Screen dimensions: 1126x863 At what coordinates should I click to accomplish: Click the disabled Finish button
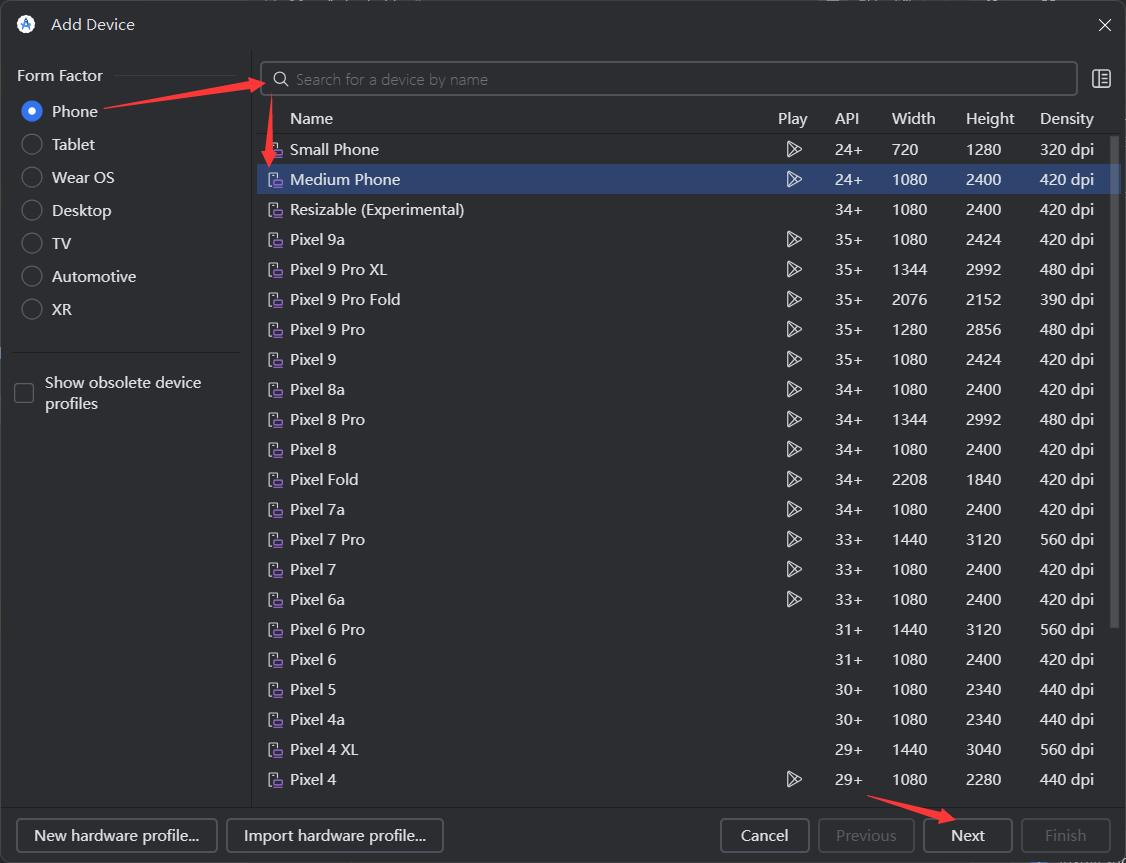point(1065,836)
